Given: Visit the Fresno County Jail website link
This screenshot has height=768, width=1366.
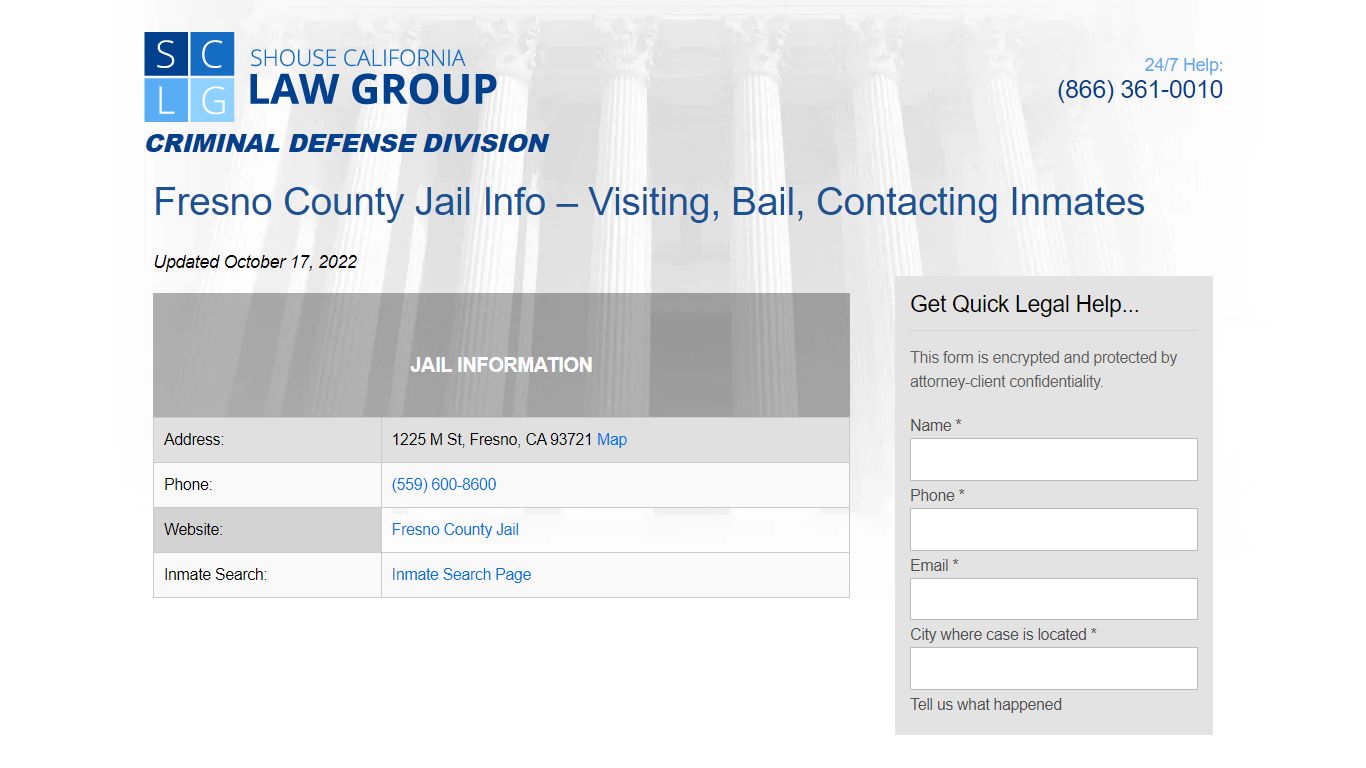Looking at the screenshot, I should pos(455,529).
